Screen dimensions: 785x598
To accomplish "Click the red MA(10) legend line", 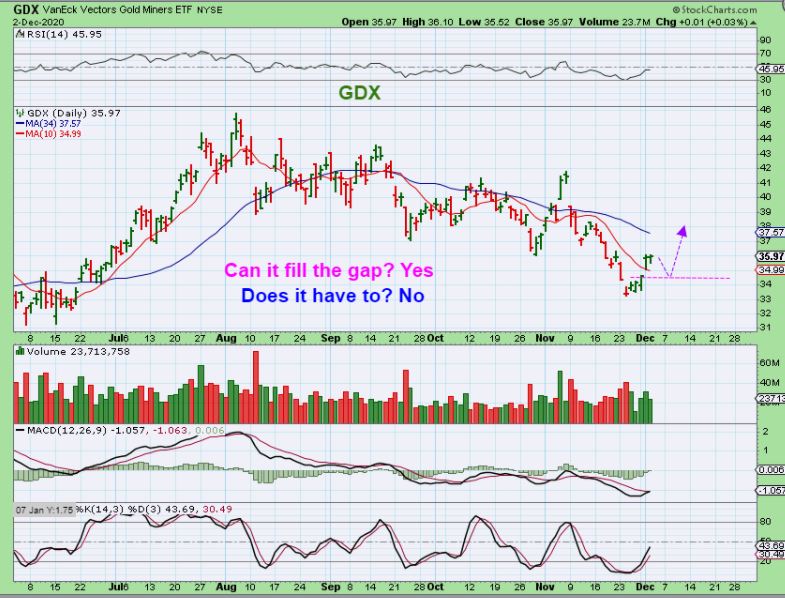I will (x=21, y=134).
